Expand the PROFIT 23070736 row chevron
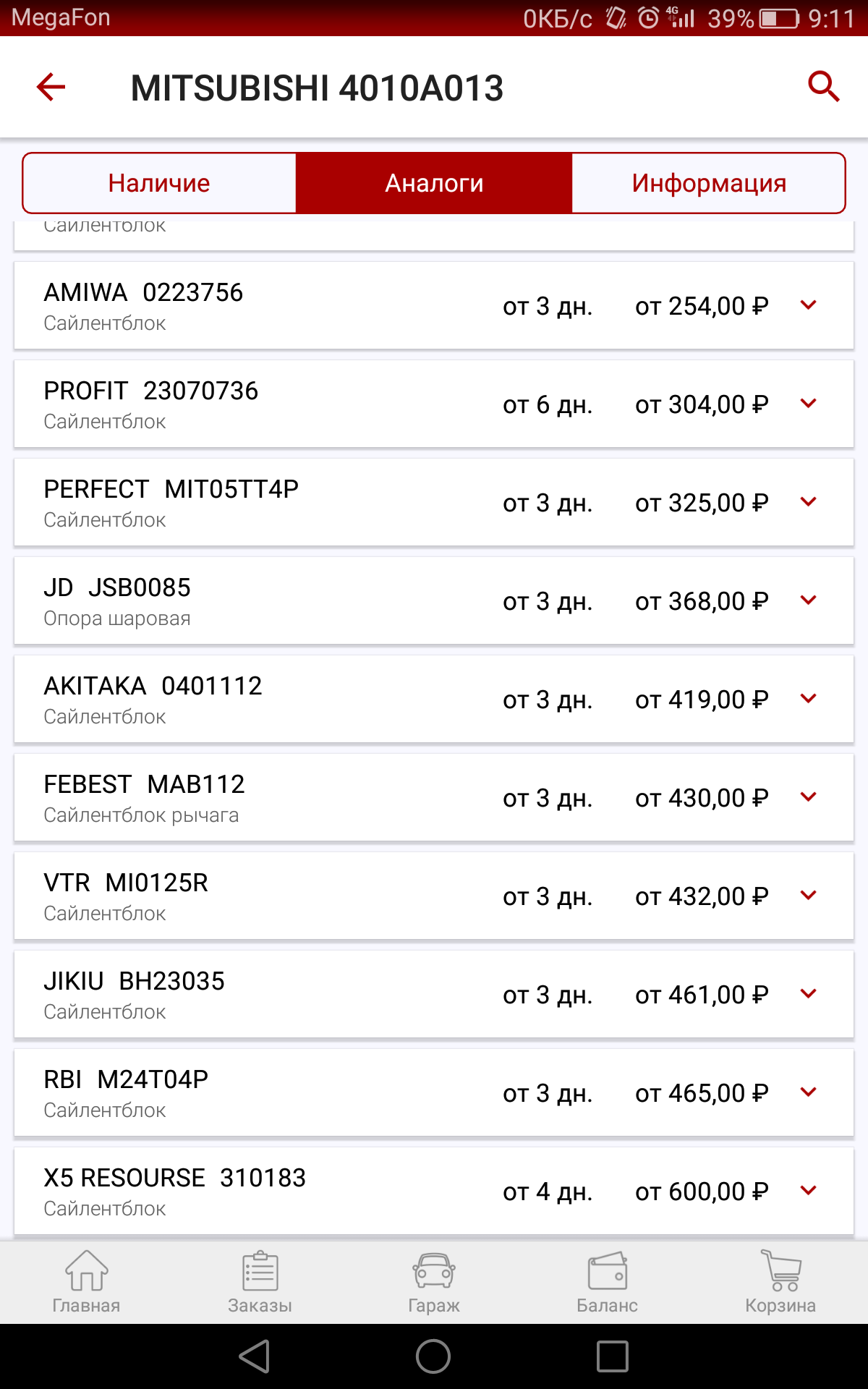 809,404
